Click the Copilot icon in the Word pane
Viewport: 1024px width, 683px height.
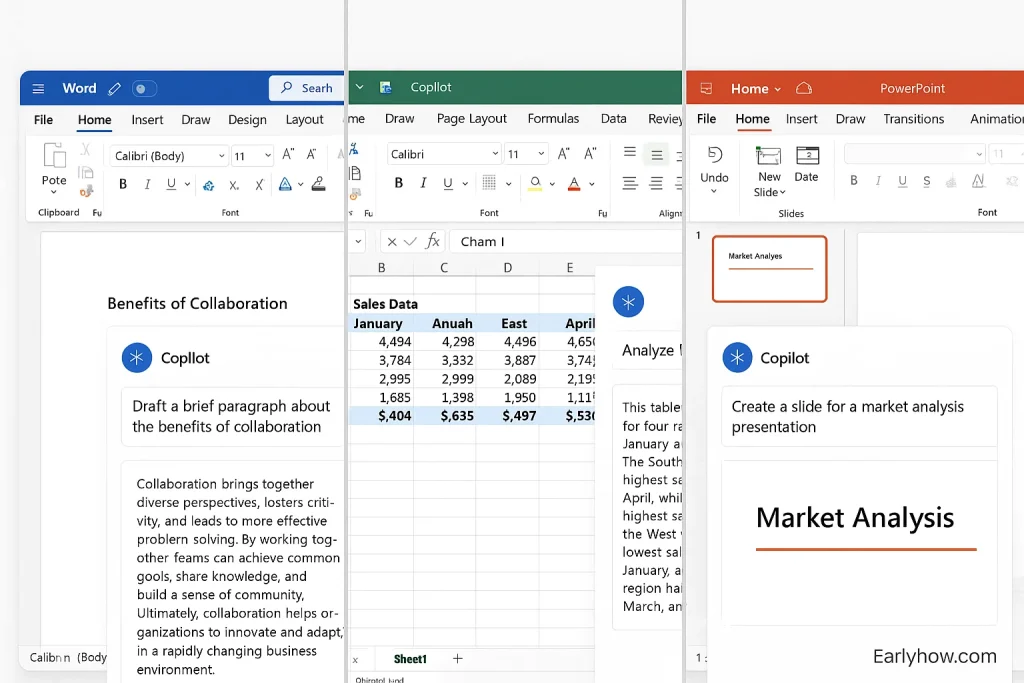coord(136,358)
